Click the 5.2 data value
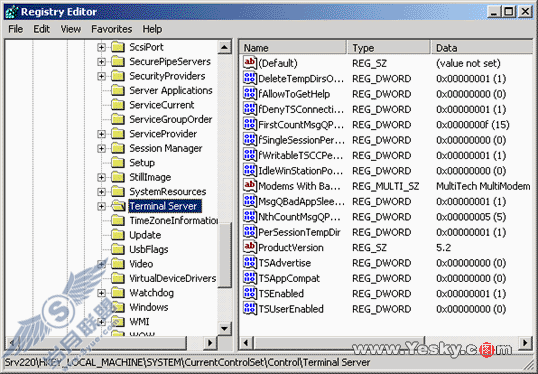This screenshot has width=538, height=374. click(x=443, y=247)
